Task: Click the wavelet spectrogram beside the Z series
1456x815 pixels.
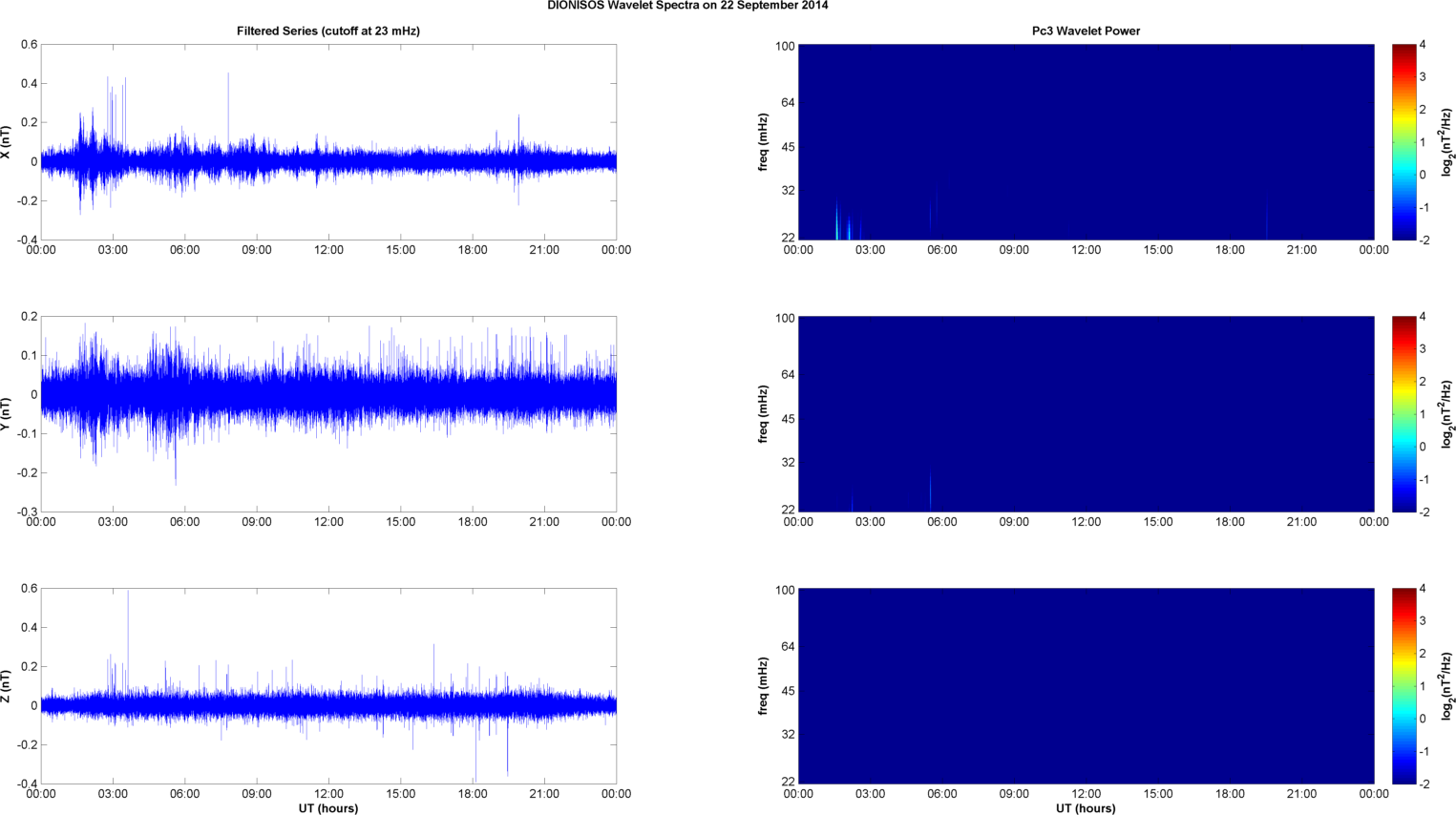Action: (1086, 686)
